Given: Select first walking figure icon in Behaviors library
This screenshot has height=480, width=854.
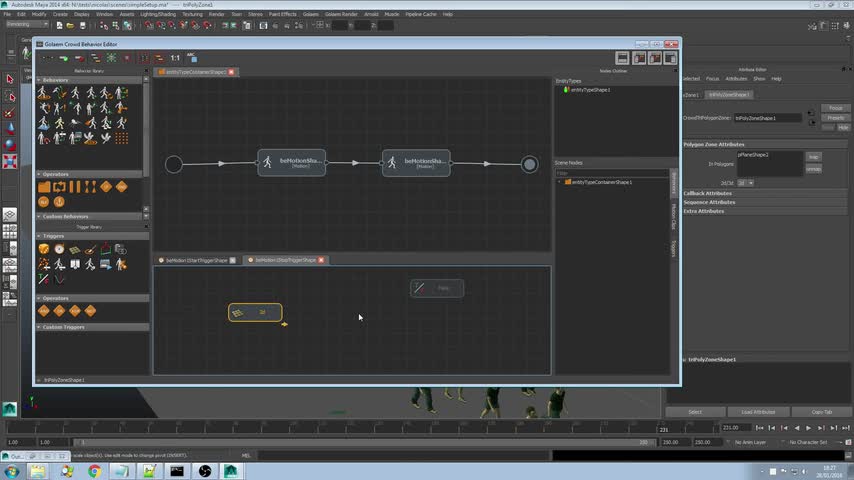Looking at the screenshot, I should tap(43, 93).
